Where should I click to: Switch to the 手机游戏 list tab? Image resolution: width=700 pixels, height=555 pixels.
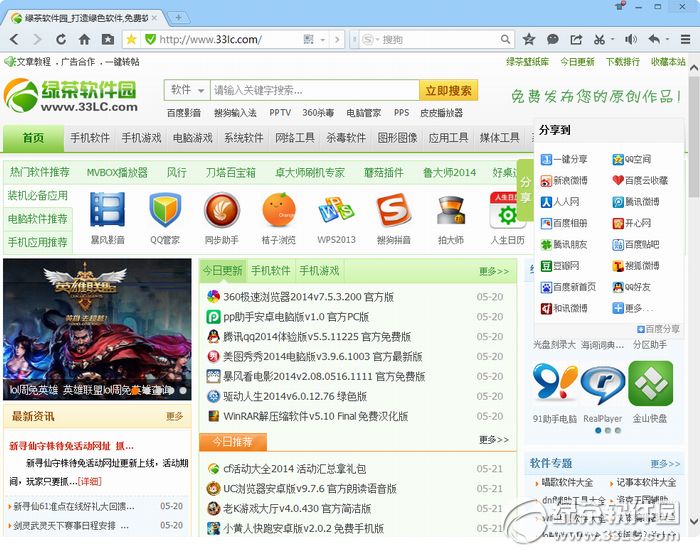pyautogui.click(x=319, y=271)
